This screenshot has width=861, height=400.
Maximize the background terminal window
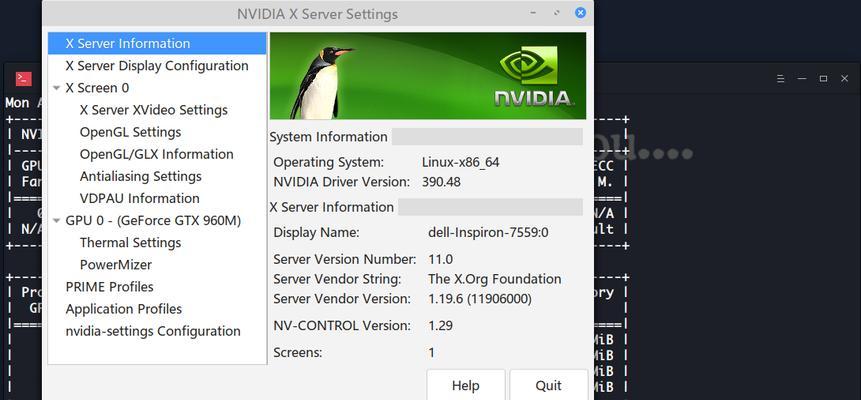coord(823,79)
